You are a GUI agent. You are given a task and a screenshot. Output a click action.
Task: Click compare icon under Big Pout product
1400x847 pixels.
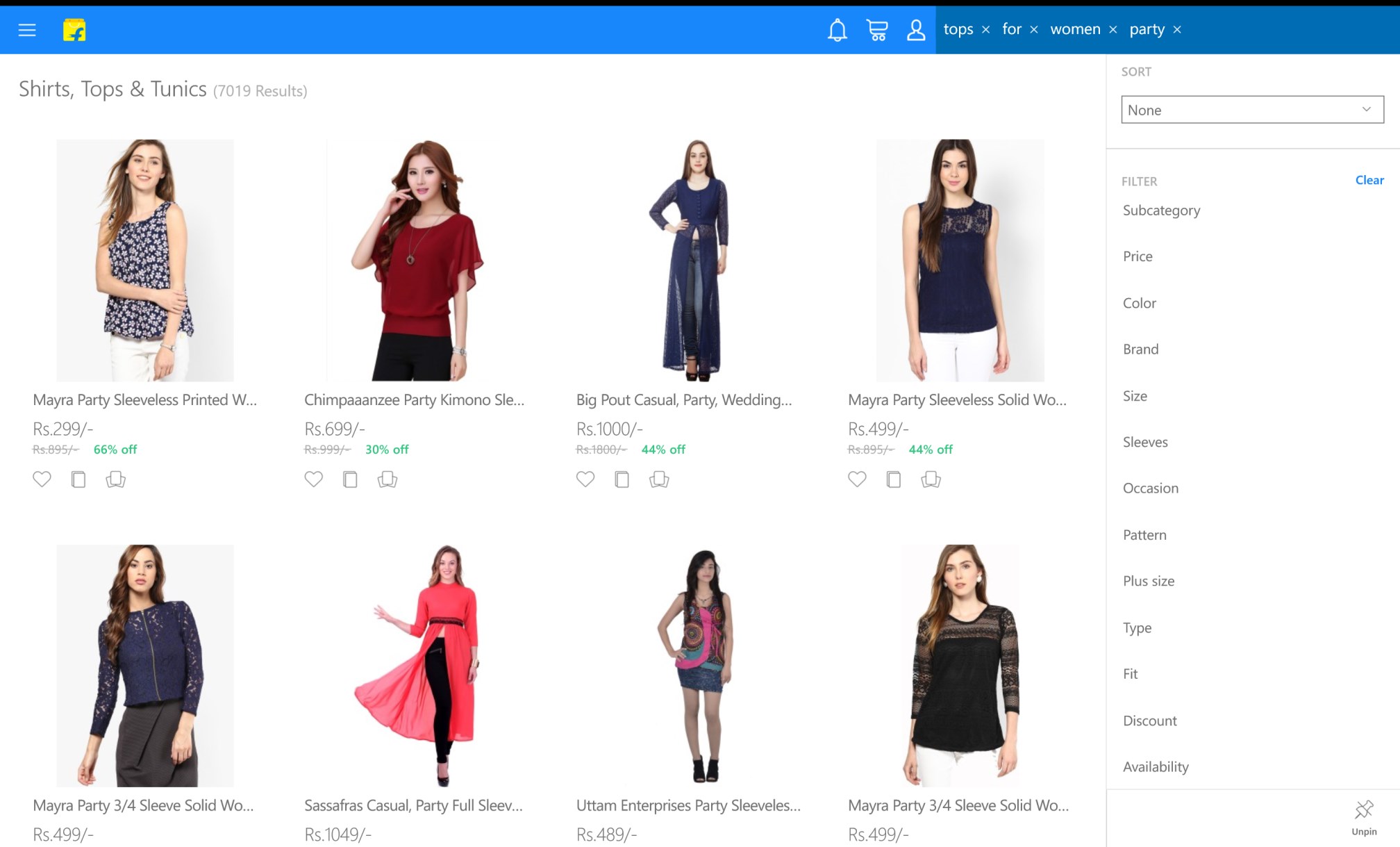point(622,479)
